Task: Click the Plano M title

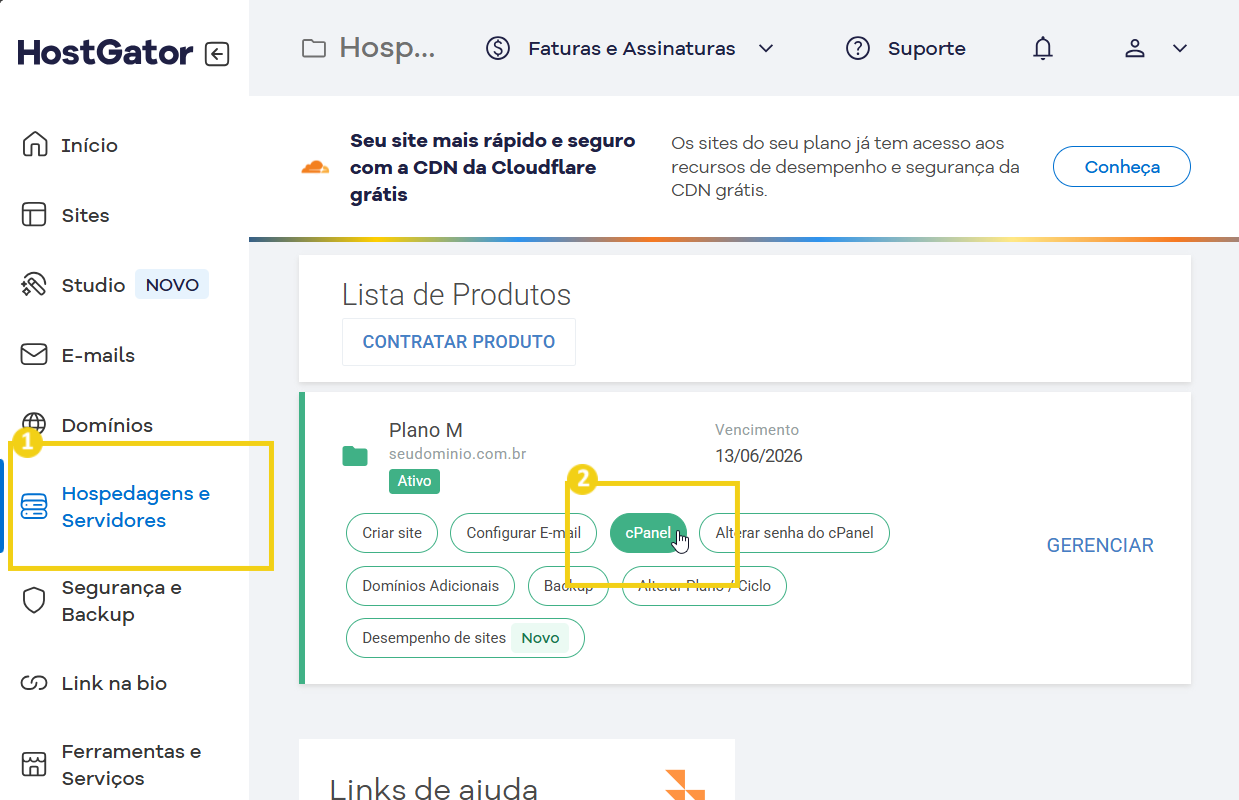Action: pos(426,430)
